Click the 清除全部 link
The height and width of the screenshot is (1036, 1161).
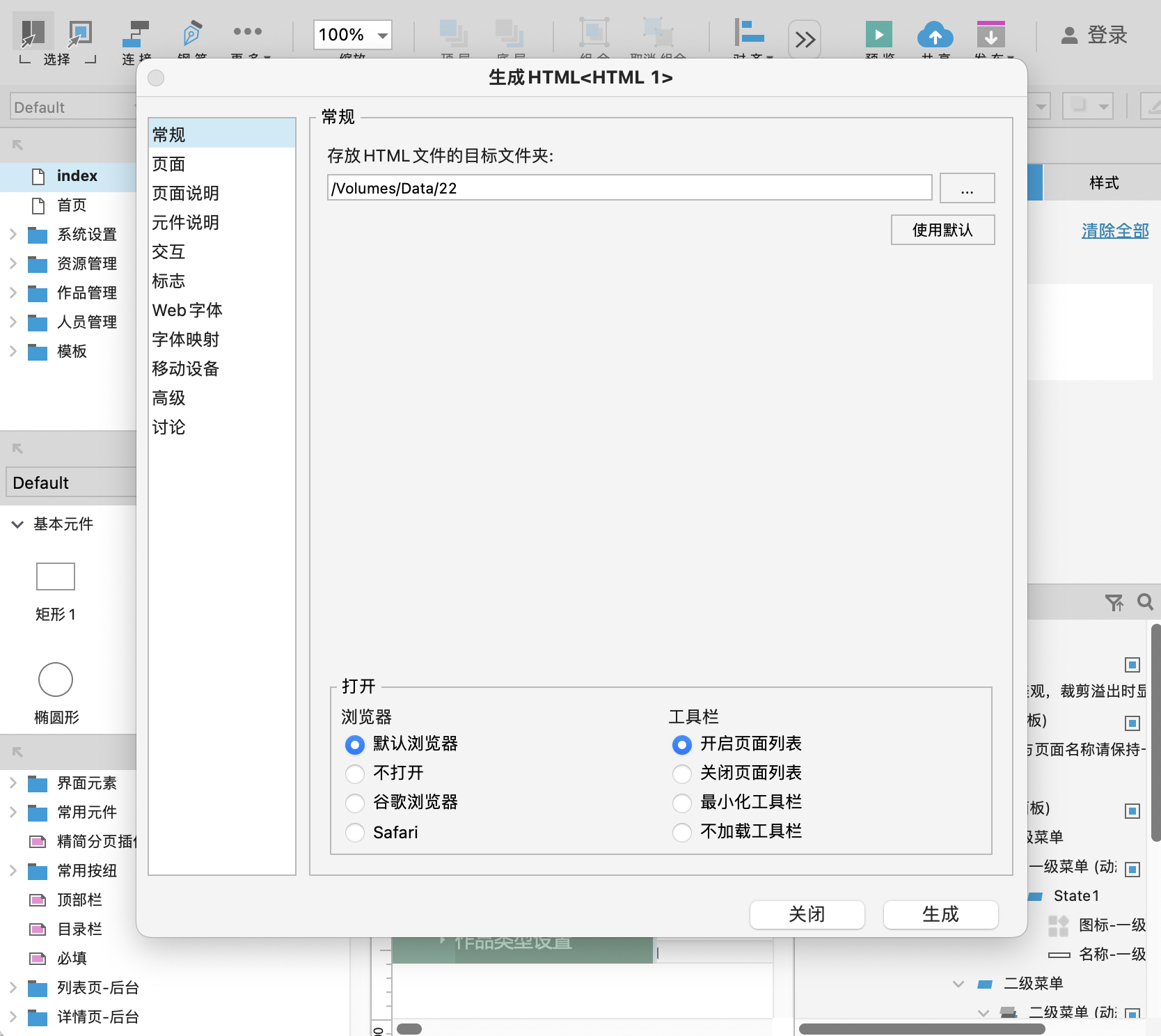coord(1114,230)
